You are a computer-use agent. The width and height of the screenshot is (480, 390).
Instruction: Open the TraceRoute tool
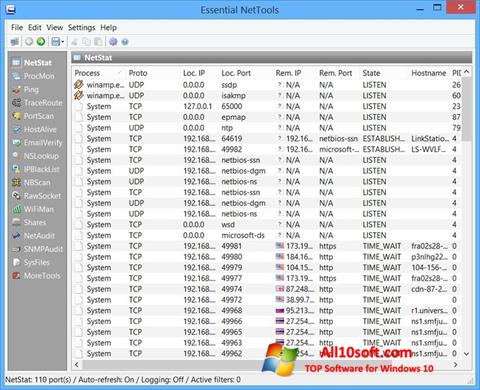[x=37, y=103]
